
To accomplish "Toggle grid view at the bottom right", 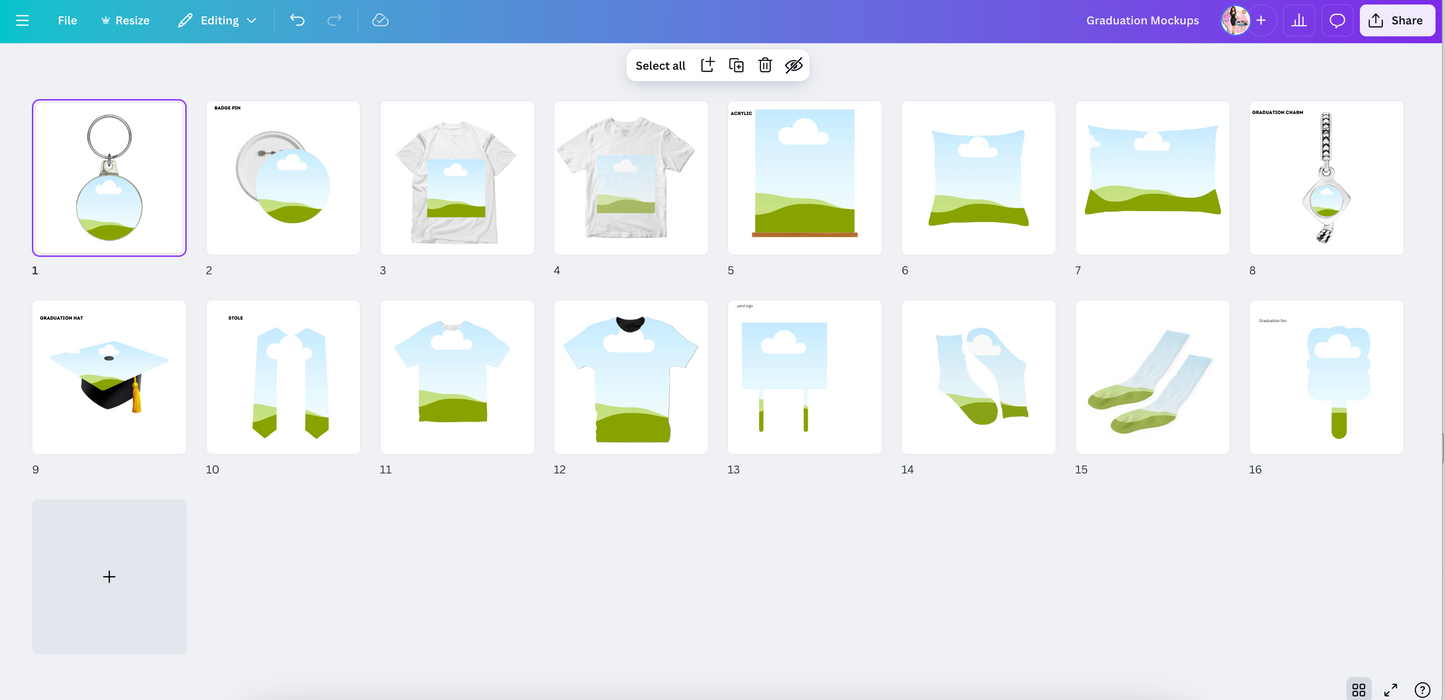I will (1359, 690).
